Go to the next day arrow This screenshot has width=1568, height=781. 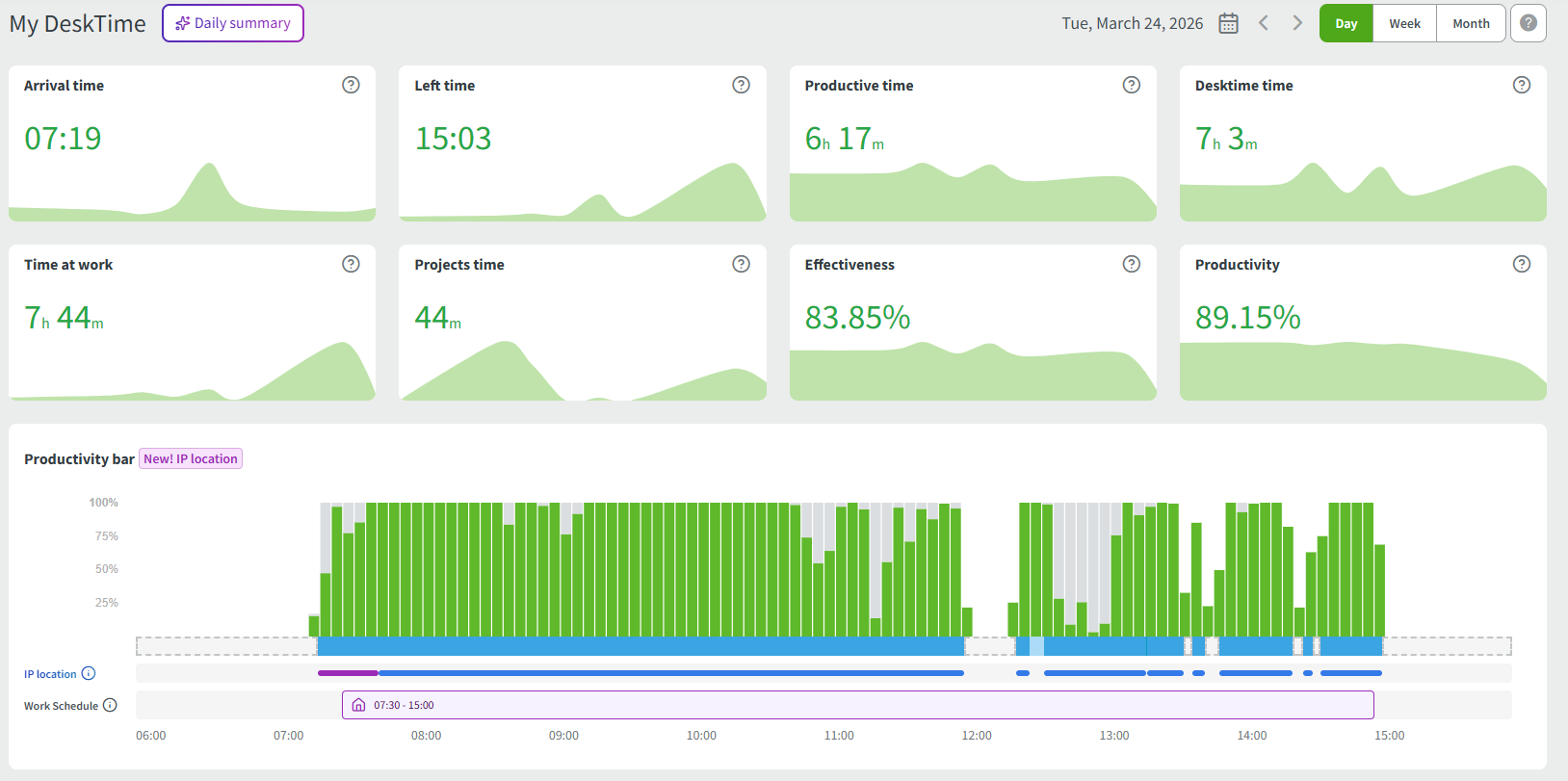point(1297,23)
